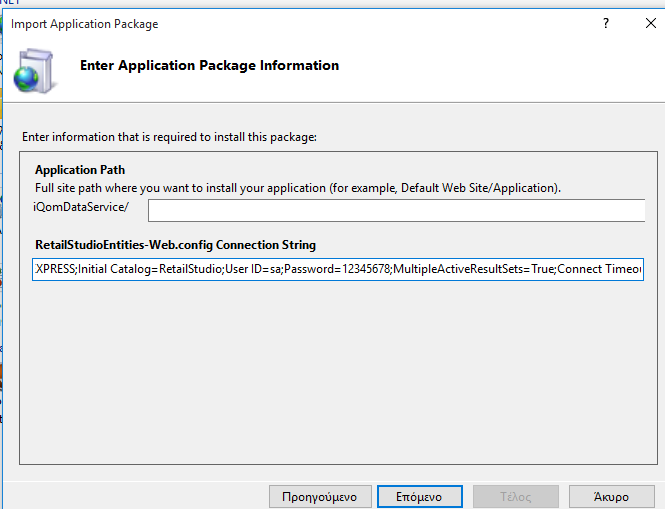Click the RetailStudioEntities-Web.config Connection String label

click(175, 245)
